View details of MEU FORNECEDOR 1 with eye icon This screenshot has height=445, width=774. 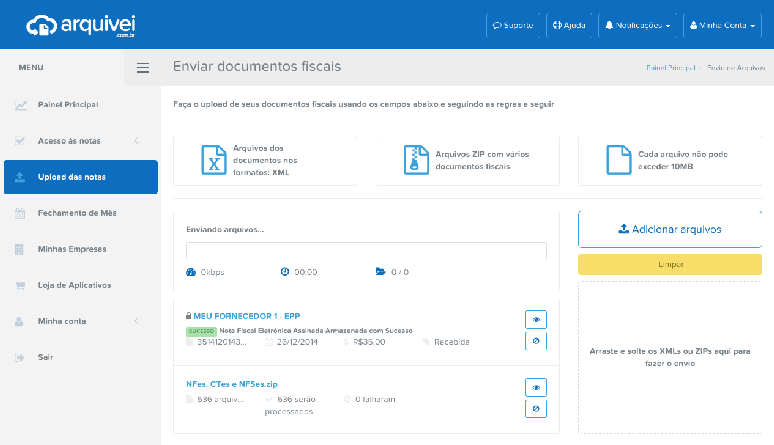pos(536,320)
